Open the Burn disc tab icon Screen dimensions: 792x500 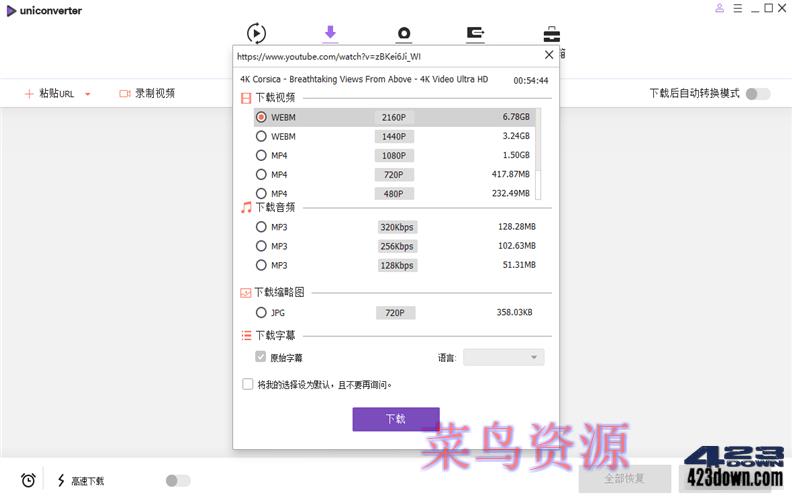pyautogui.click(x=404, y=33)
